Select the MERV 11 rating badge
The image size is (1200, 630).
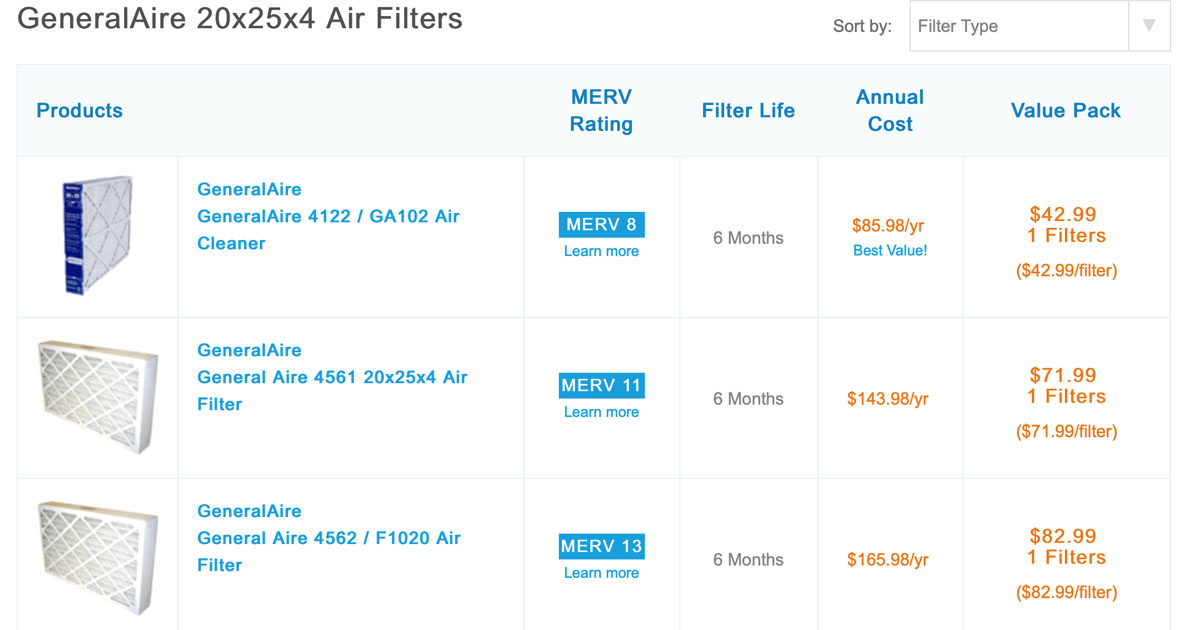[601, 386]
